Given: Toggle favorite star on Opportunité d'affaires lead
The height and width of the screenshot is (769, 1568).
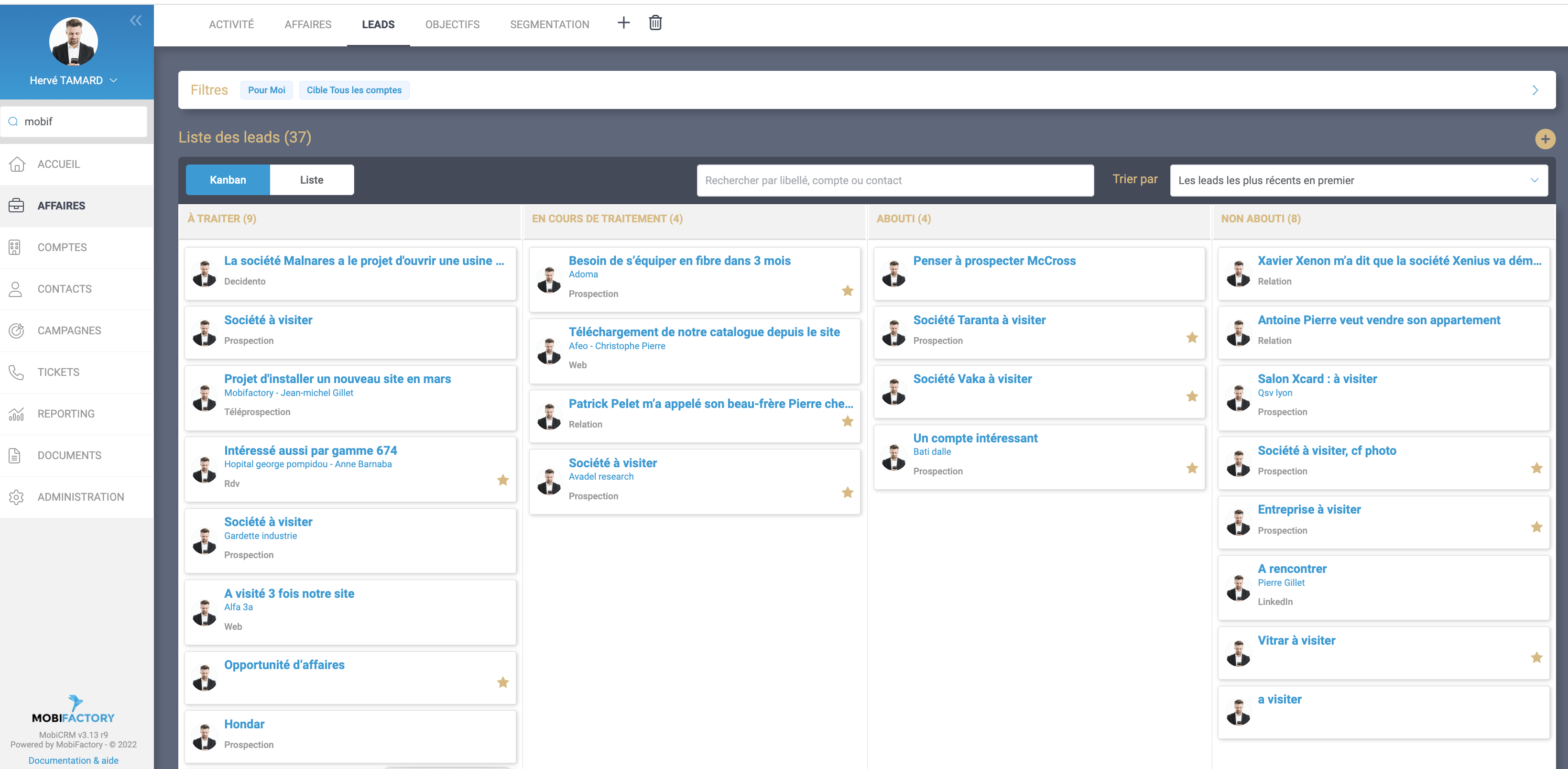Looking at the screenshot, I should [x=503, y=682].
